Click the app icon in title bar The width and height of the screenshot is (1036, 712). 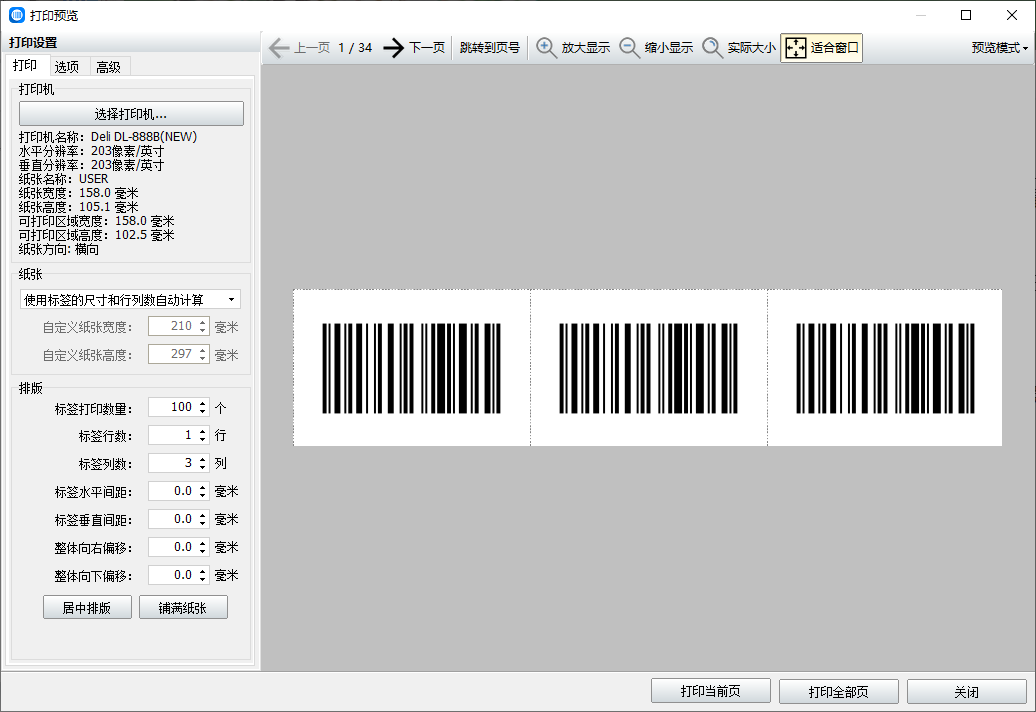point(17,15)
